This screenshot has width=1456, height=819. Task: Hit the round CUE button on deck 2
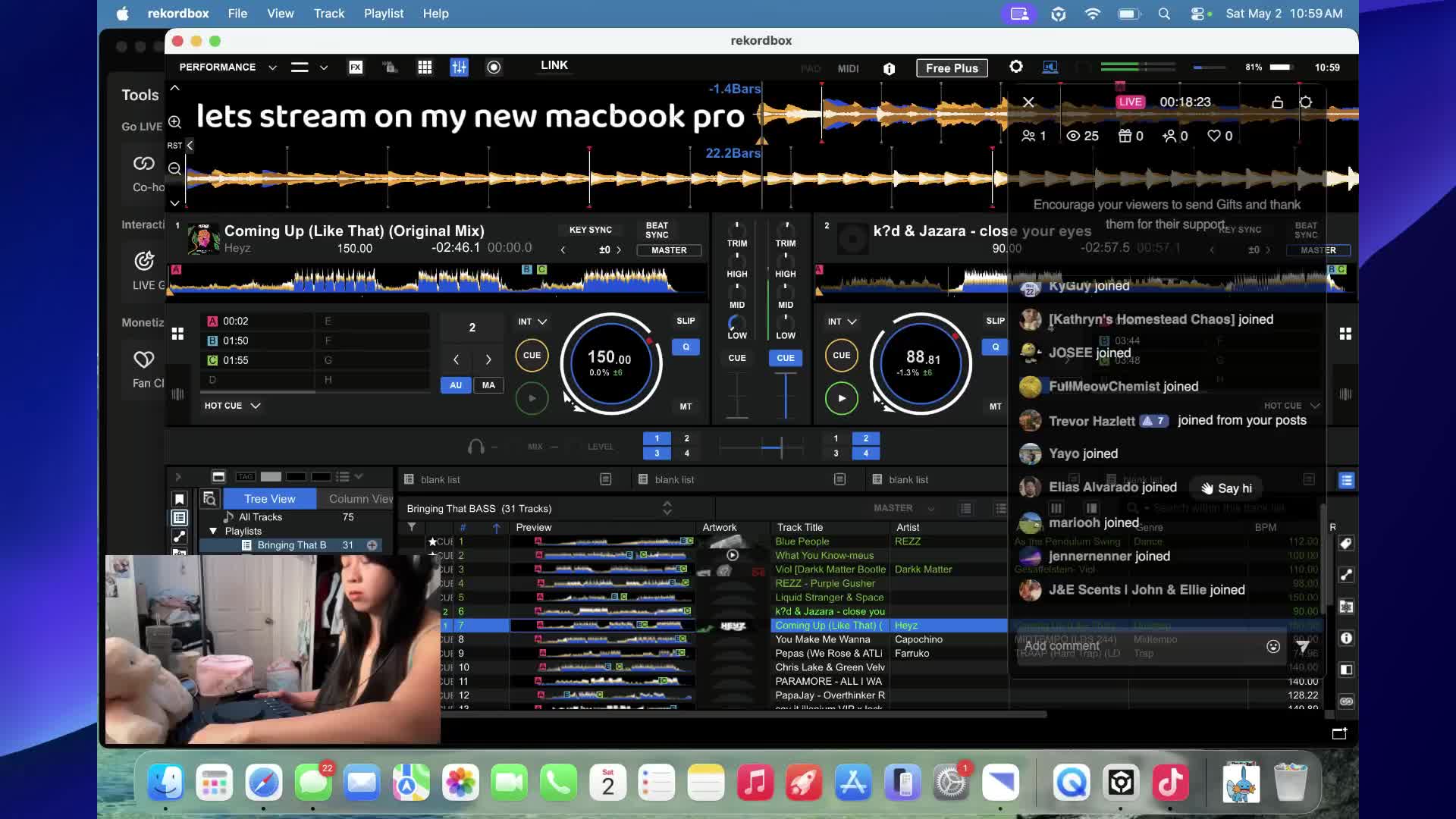[x=841, y=355]
